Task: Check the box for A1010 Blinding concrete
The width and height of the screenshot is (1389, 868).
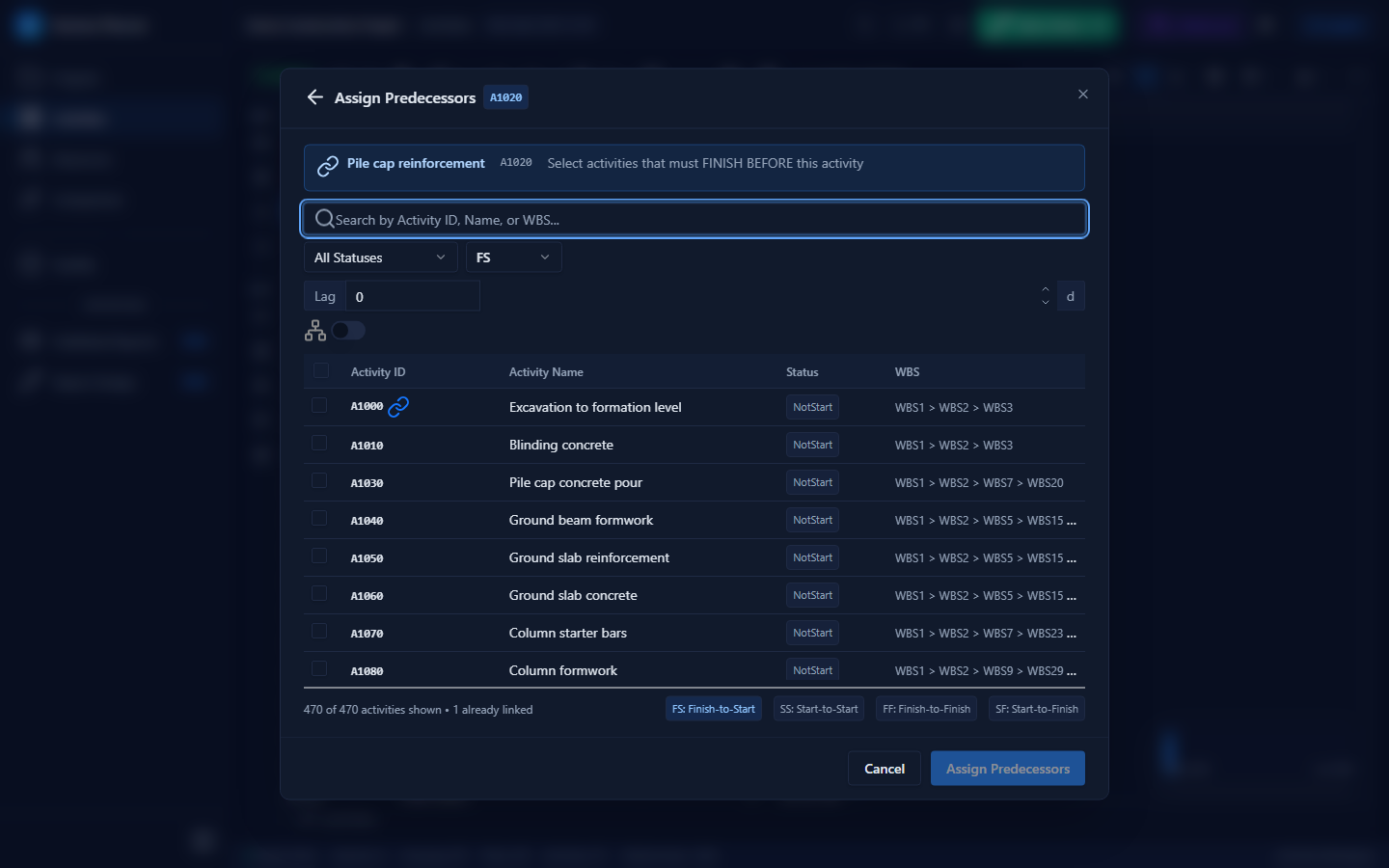Action: pyautogui.click(x=319, y=443)
